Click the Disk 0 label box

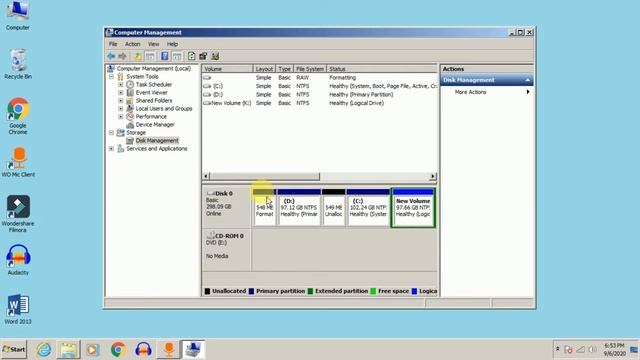tap(227, 207)
